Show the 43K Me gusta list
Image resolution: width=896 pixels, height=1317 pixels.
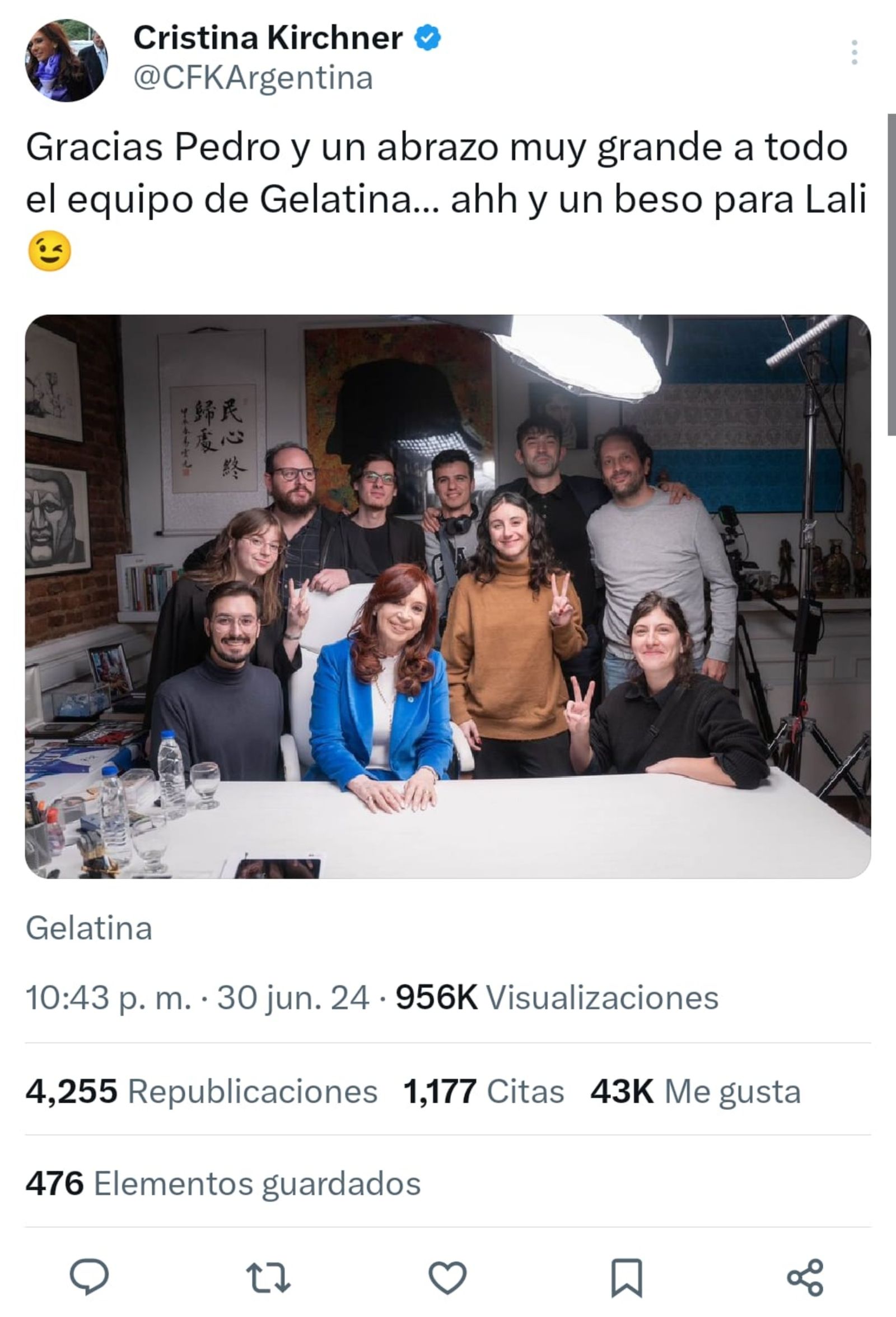coord(695,1091)
